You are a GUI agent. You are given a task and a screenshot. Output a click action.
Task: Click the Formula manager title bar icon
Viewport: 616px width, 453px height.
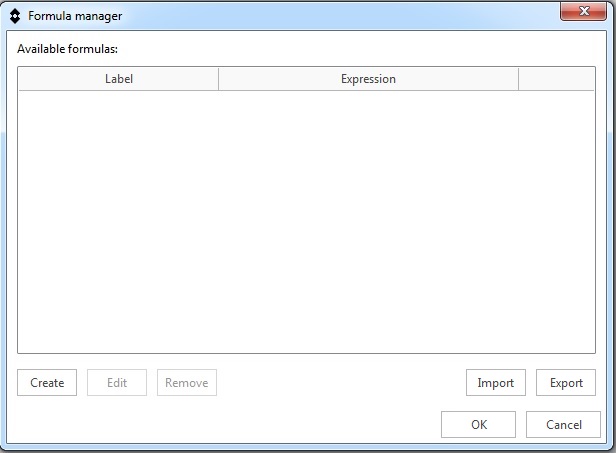coord(15,16)
